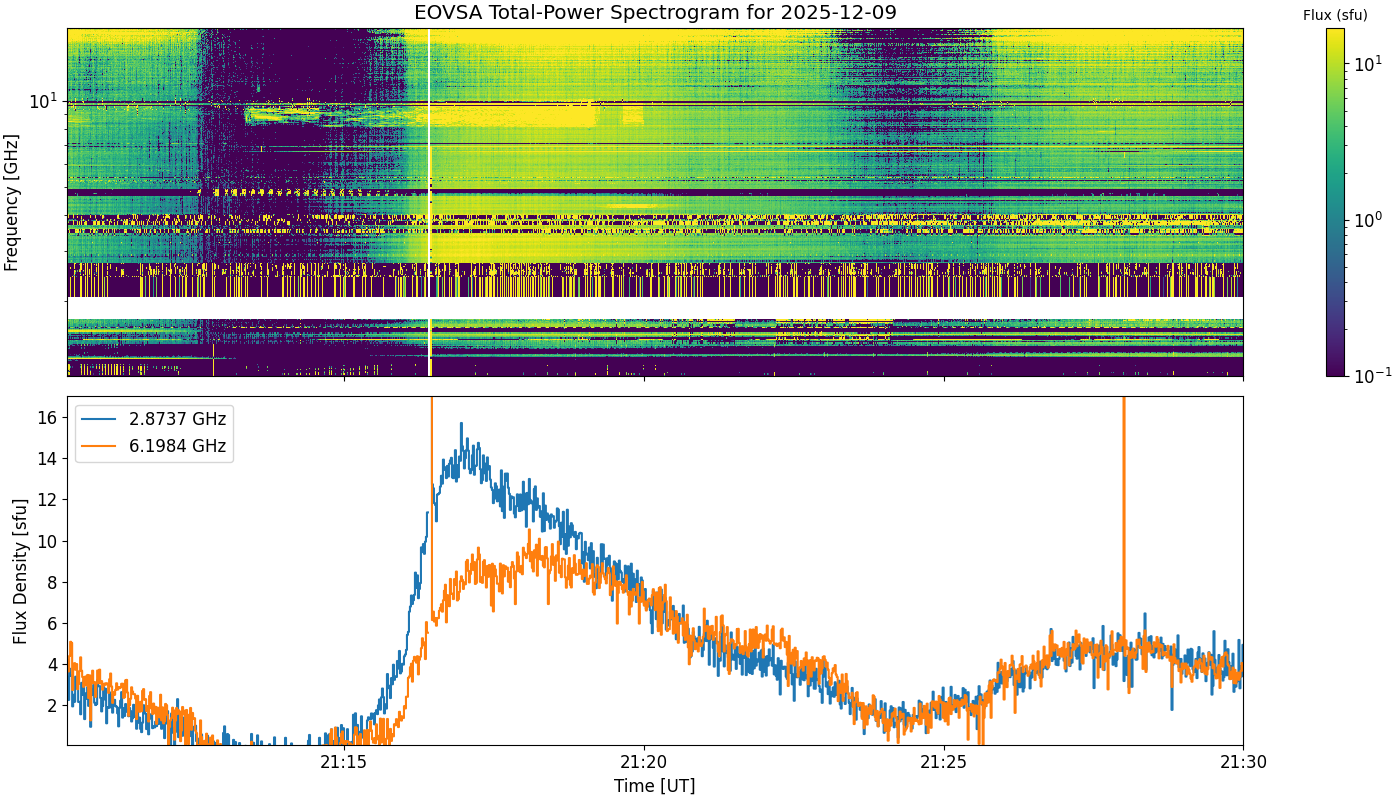Click the 21:15 time tick label
Image resolution: width=1400 pixels, height=800 pixels.
343,764
